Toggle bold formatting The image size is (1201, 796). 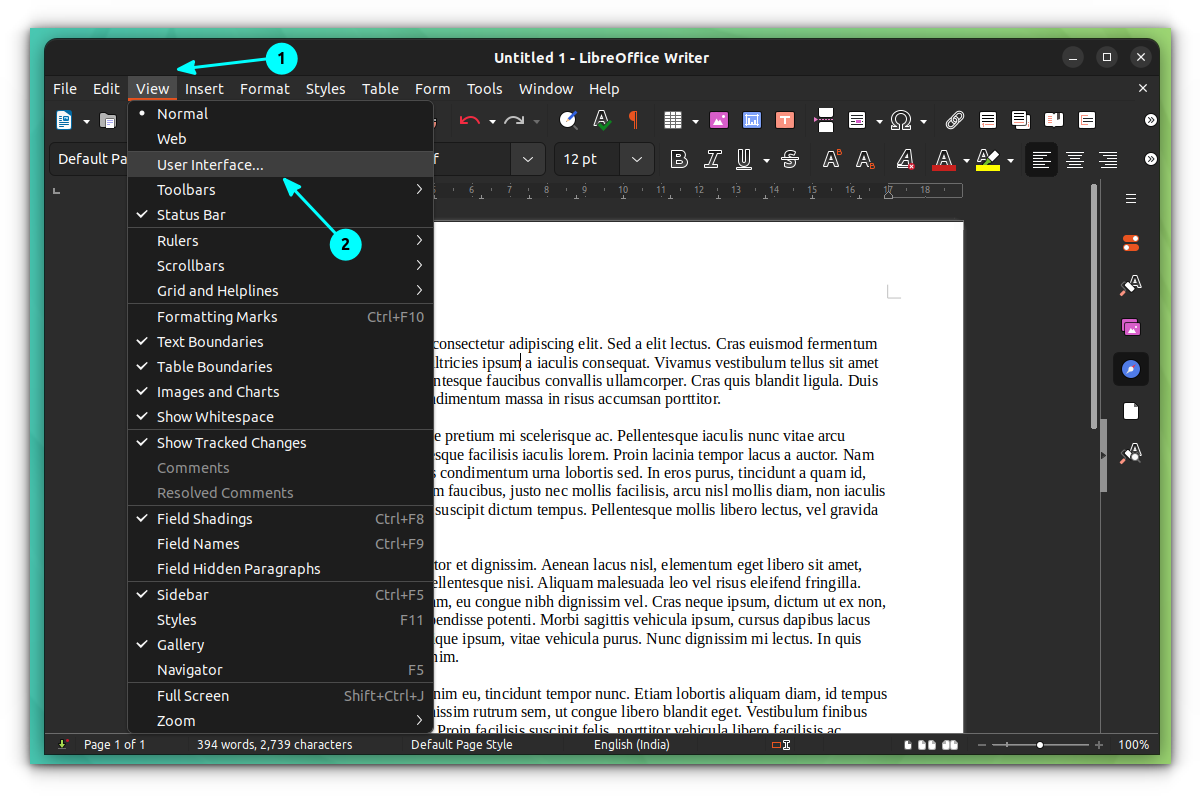[x=680, y=159]
